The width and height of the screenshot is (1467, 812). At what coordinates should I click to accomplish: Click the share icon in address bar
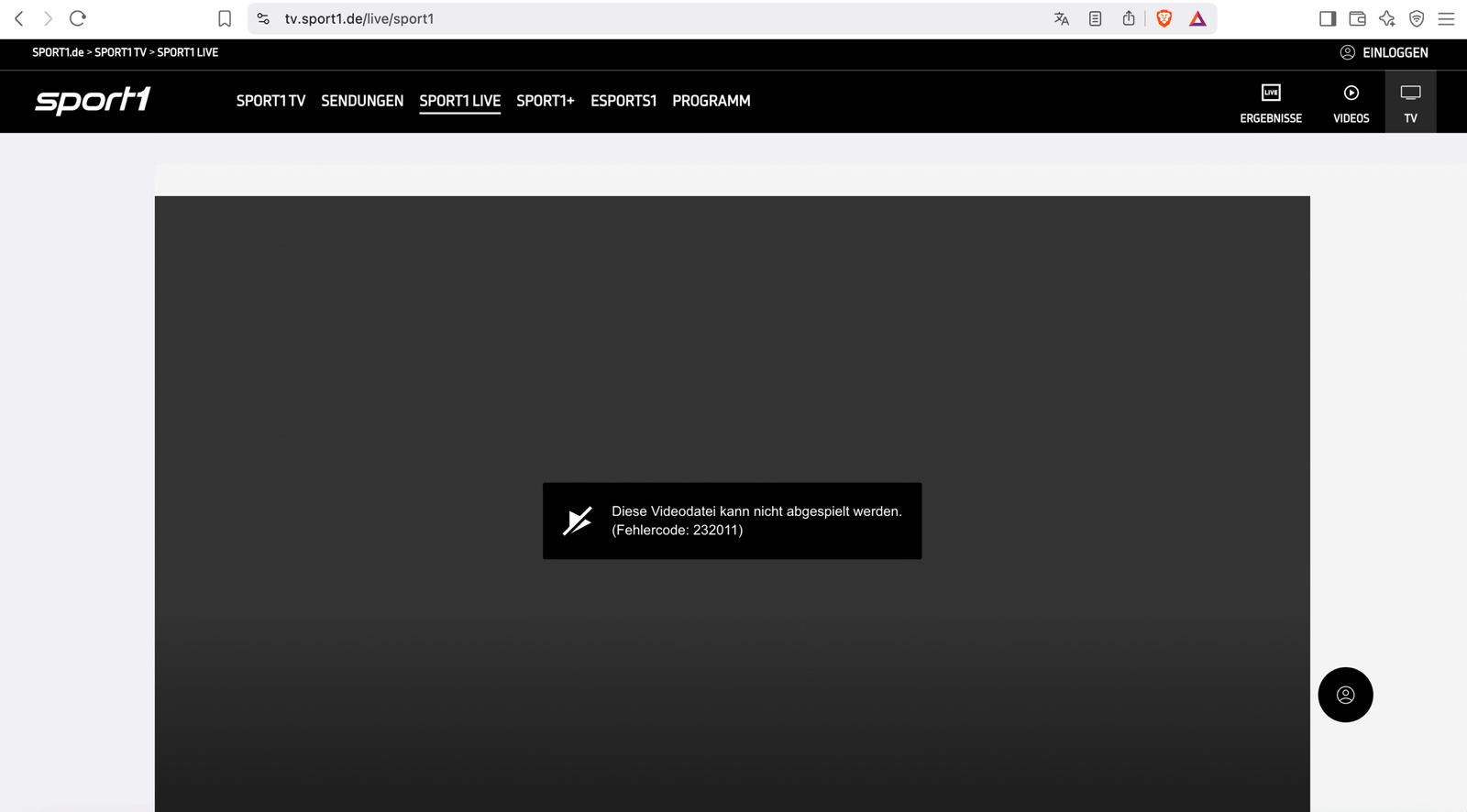coord(1129,18)
